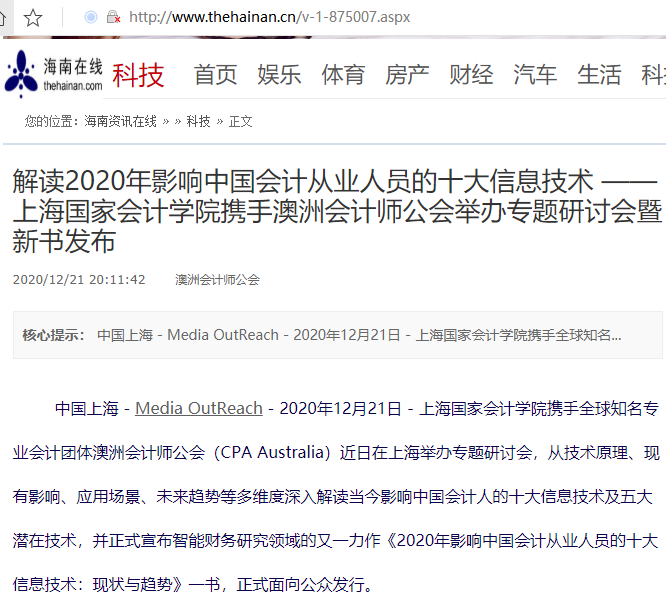Open the 海南在线 site logo
This screenshot has width=666, height=601.
[x=54, y=75]
